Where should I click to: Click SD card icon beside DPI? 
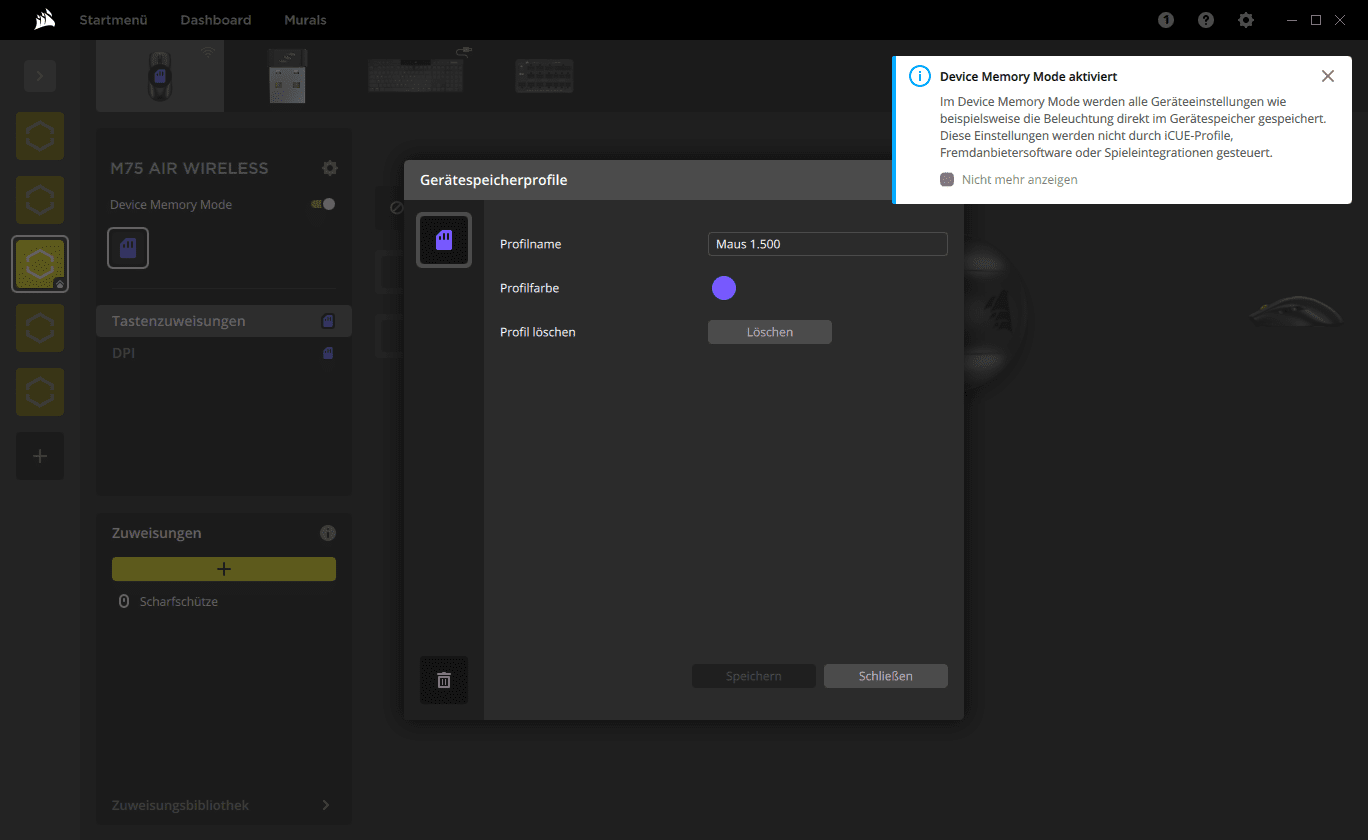[328, 353]
